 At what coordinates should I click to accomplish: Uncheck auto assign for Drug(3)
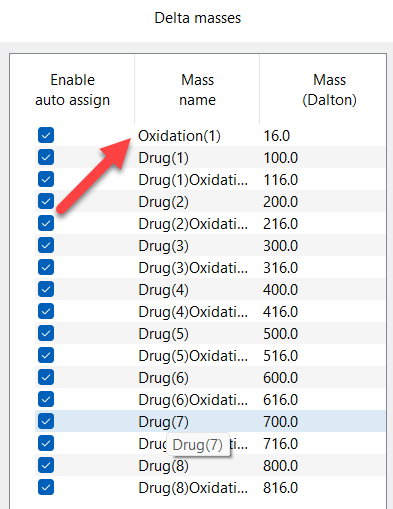click(46, 245)
